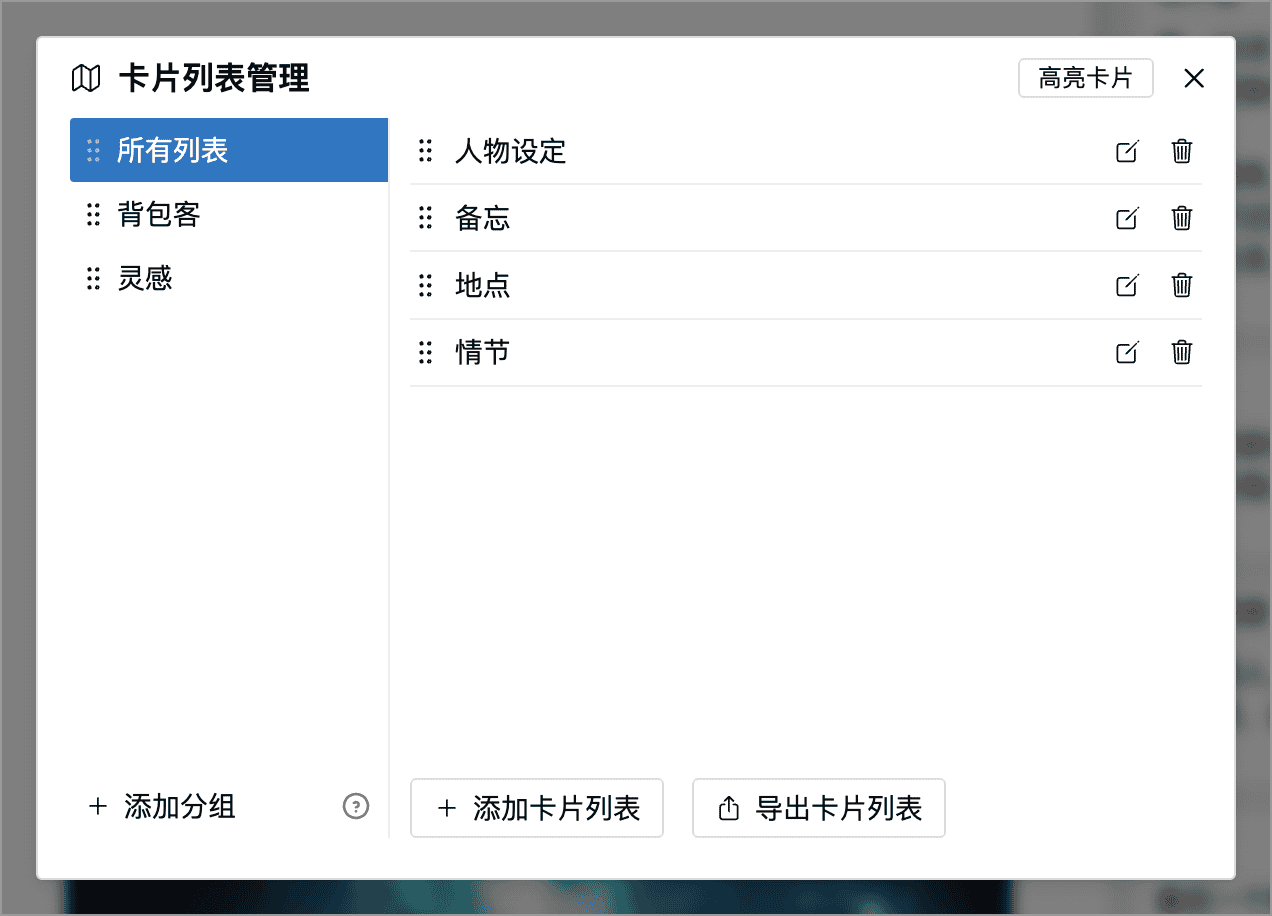Open help icon beside 添加分组
Viewport: 1272px width, 916px height.
tap(356, 806)
